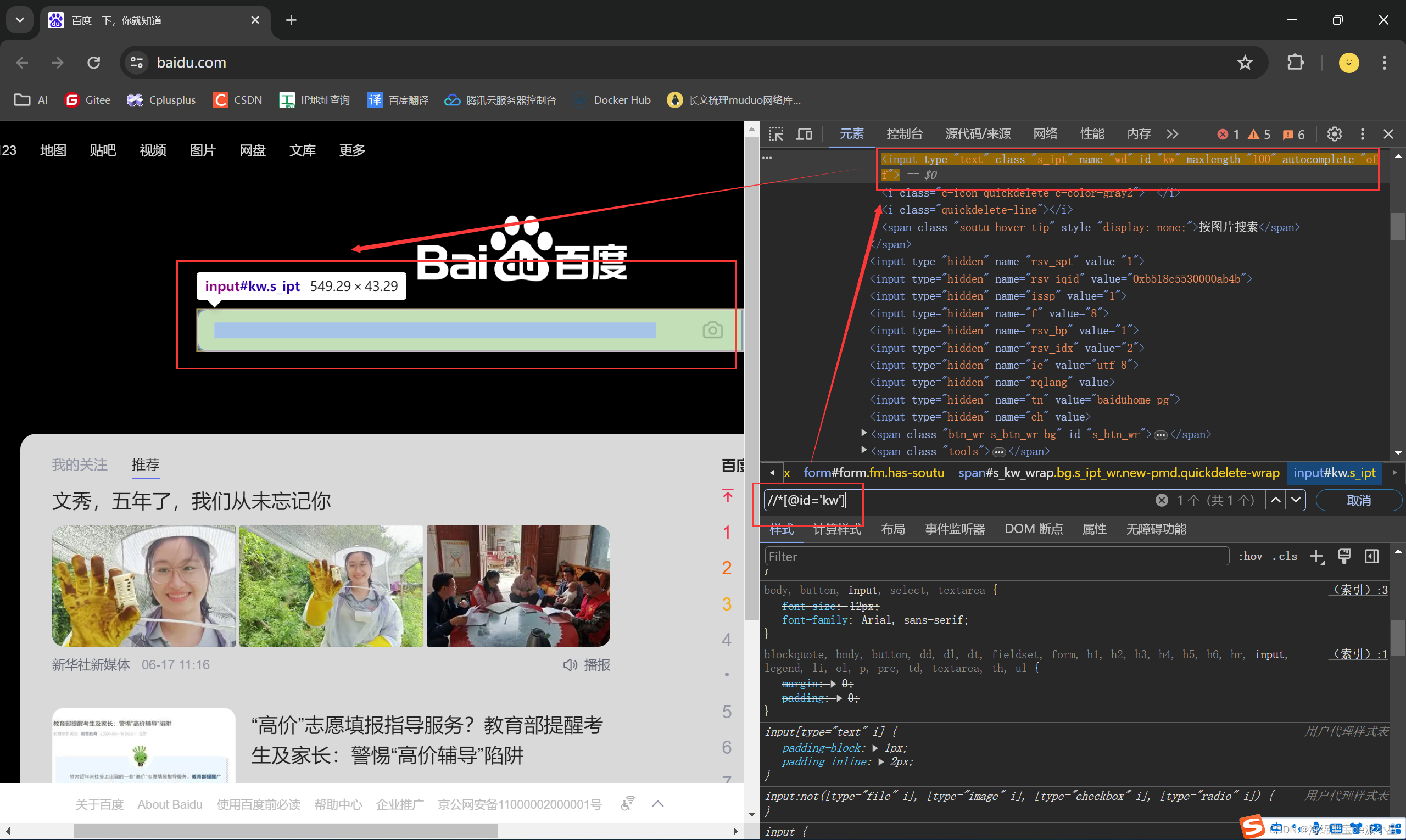Click the footer accessibility icon
The height and width of the screenshot is (840, 1406).
coord(628,804)
